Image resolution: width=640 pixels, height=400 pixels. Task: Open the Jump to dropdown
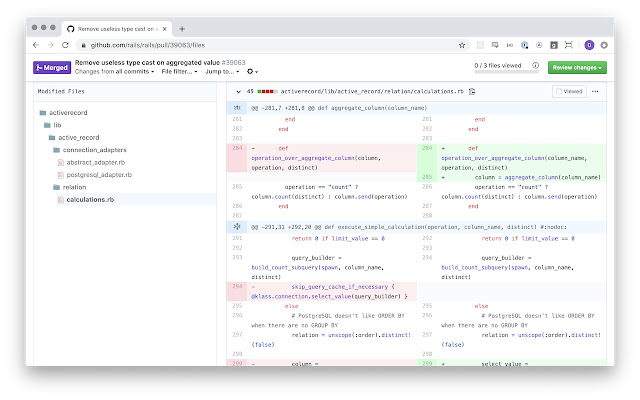pyautogui.click(x=222, y=72)
